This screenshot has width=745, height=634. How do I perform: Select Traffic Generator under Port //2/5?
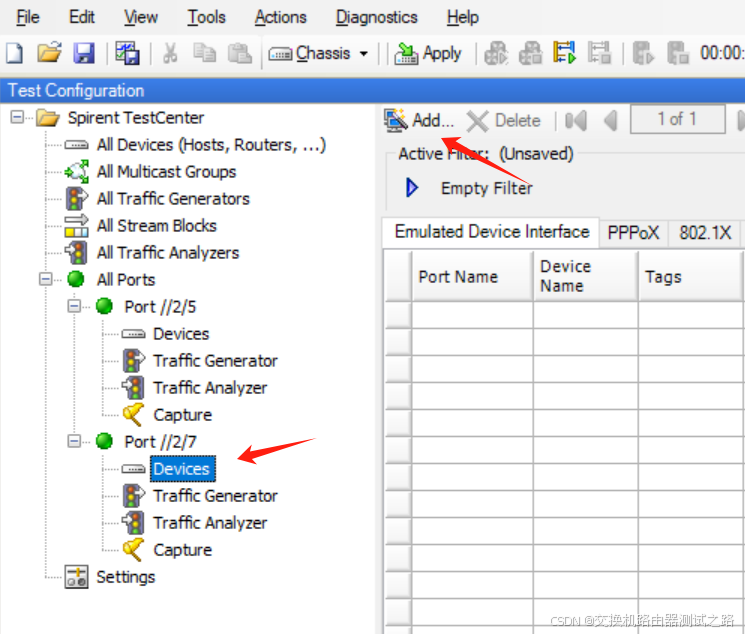click(x=215, y=361)
